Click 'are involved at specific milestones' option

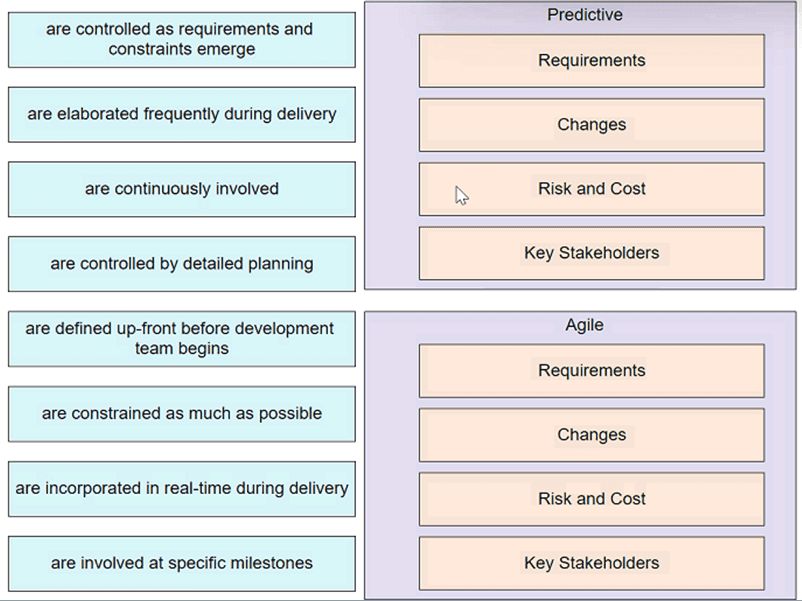[x=181, y=563]
